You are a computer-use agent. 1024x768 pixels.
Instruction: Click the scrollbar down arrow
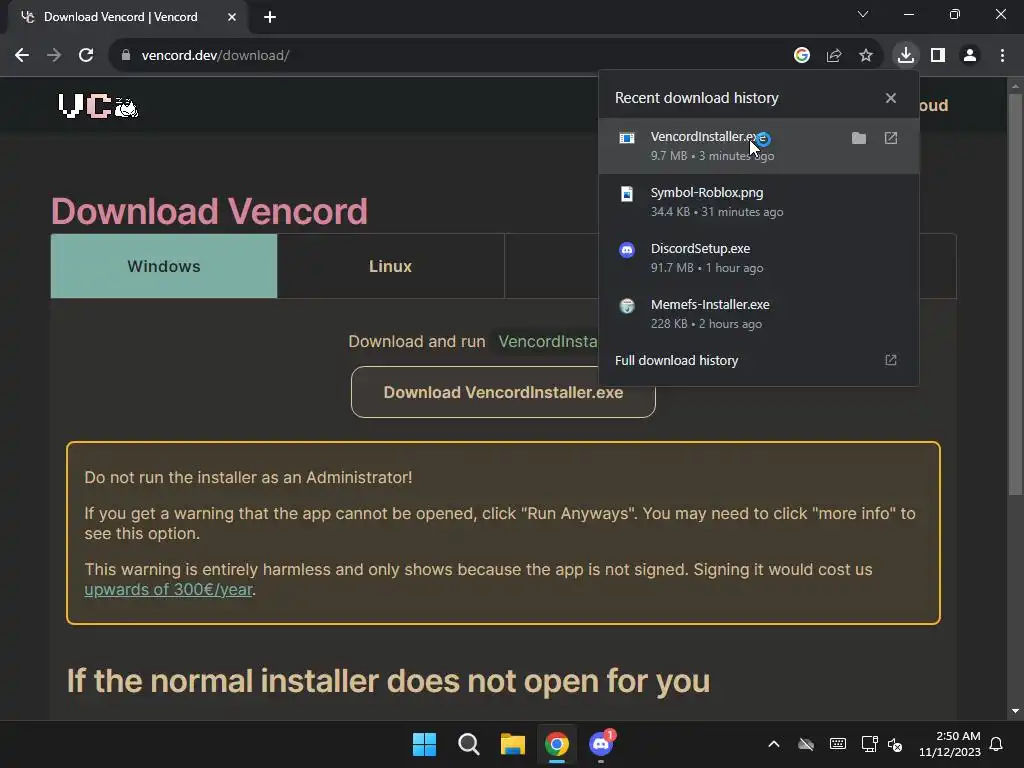(1015, 711)
